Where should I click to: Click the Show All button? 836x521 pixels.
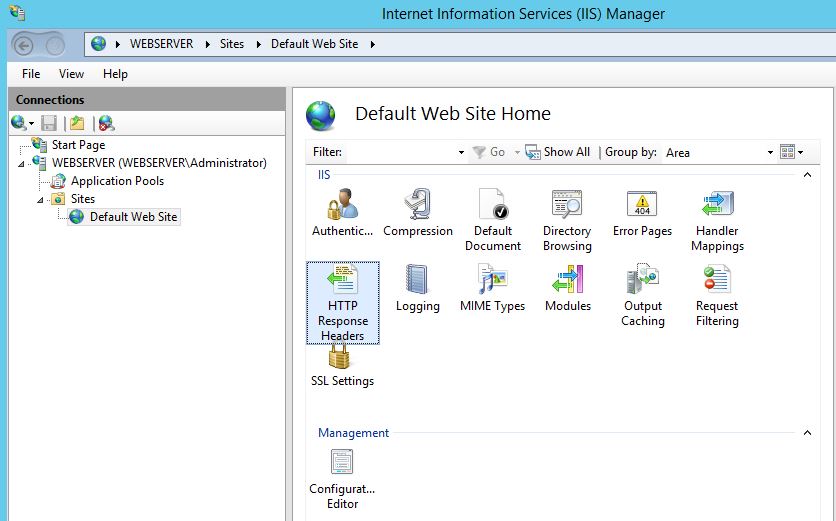point(558,152)
